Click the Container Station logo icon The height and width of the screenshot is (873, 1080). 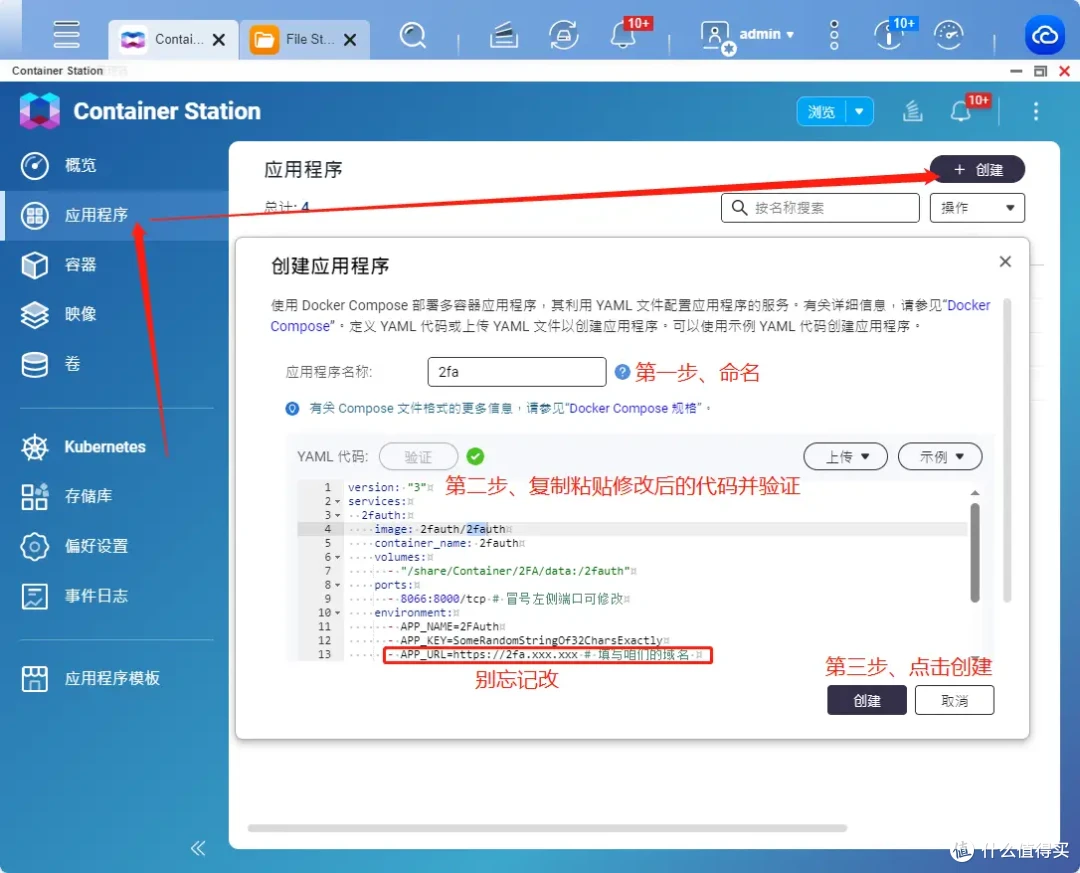click(x=39, y=110)
